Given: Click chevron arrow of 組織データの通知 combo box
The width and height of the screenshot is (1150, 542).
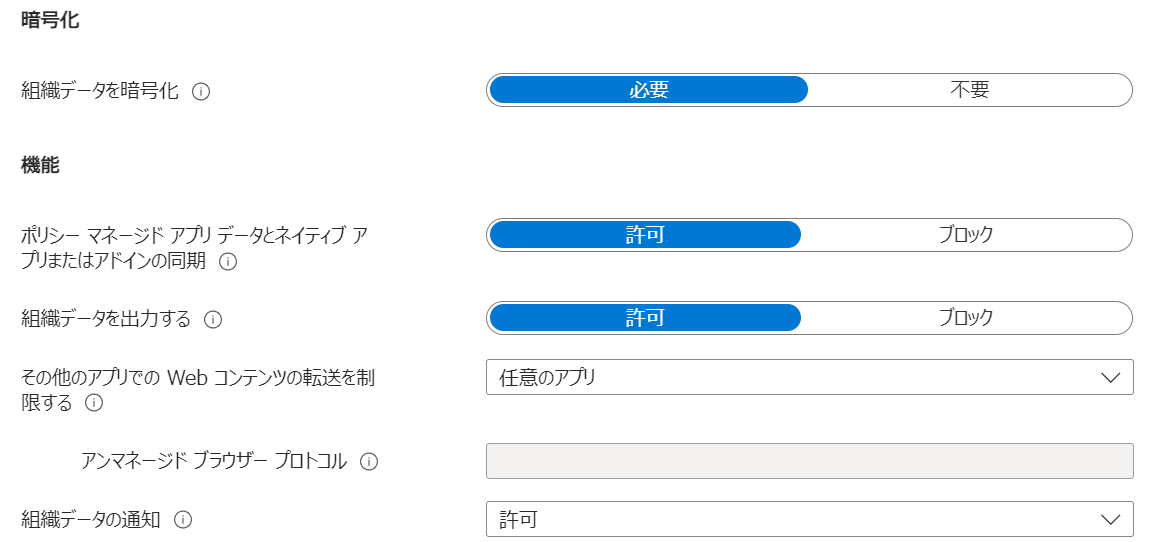Looking at the screenshot, I should pyautogui.click(x=1111, y=520).
